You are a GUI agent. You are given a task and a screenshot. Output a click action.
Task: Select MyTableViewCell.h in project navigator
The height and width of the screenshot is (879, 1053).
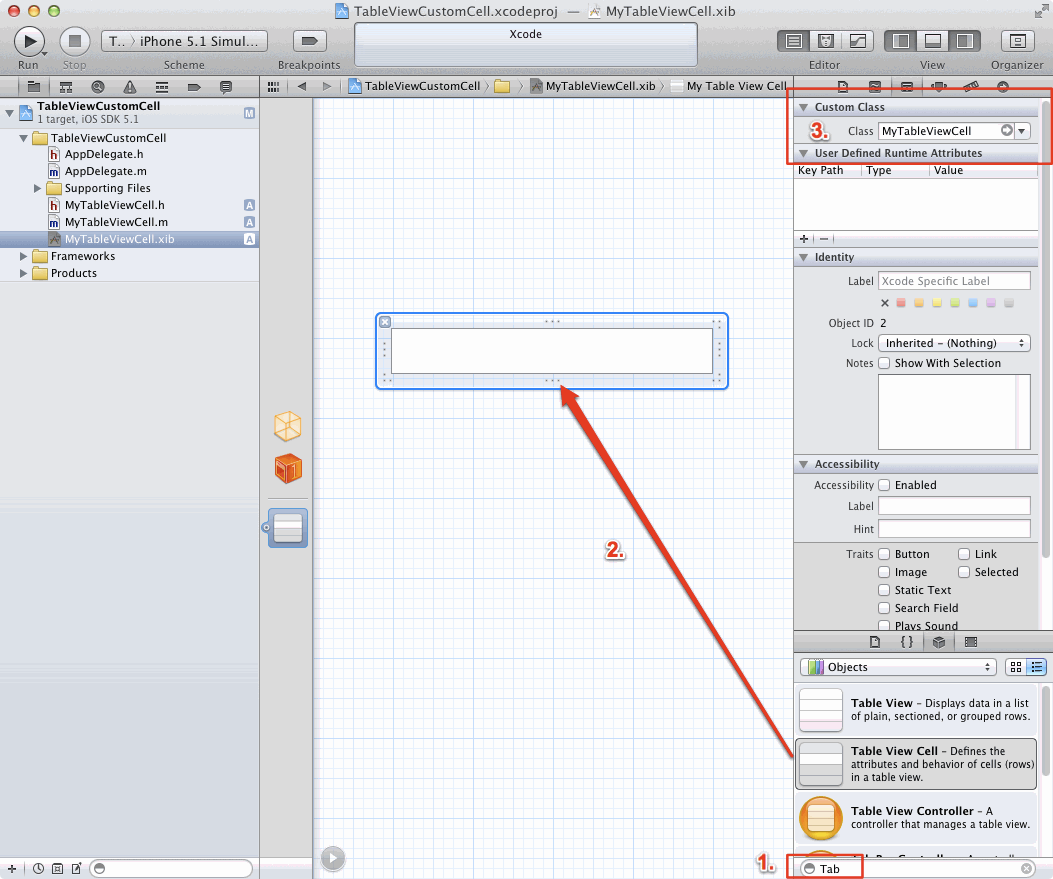tap(114, 205)
